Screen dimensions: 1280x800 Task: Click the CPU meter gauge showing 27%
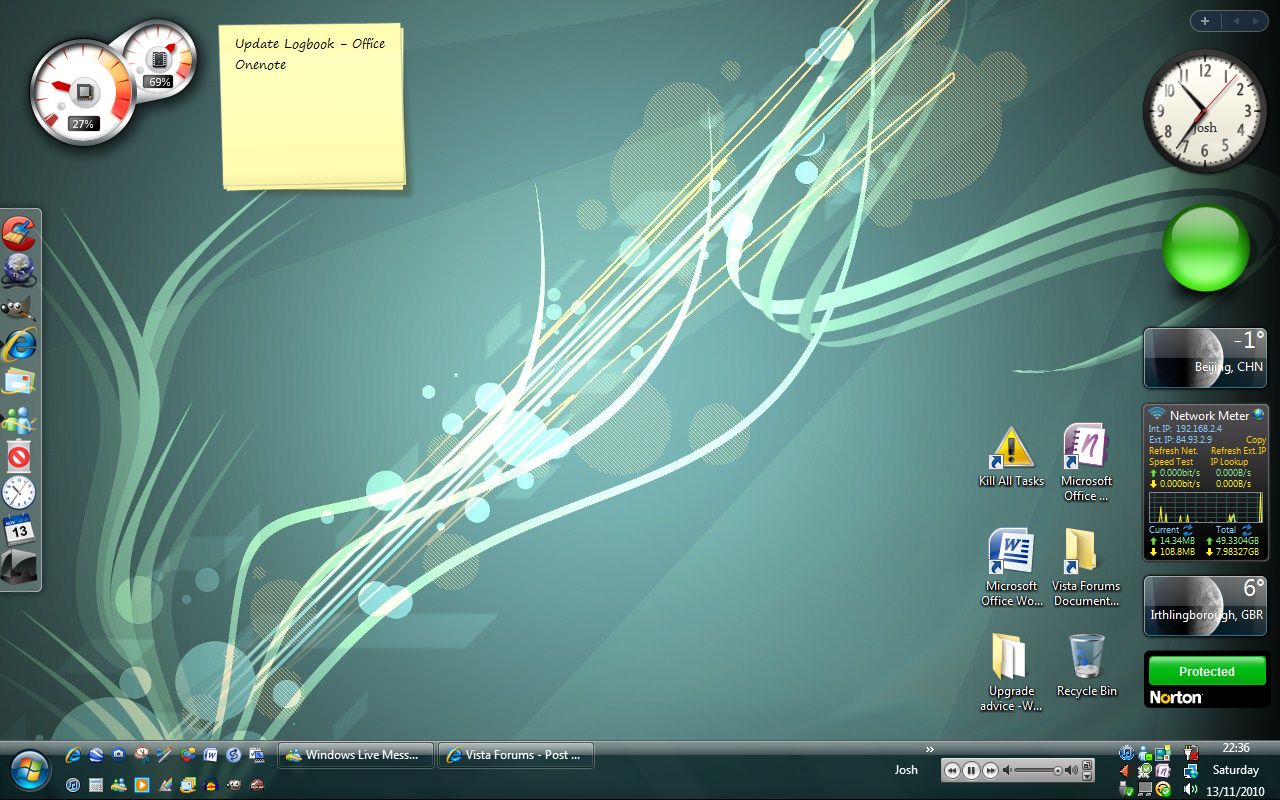(x=82, y=93)
